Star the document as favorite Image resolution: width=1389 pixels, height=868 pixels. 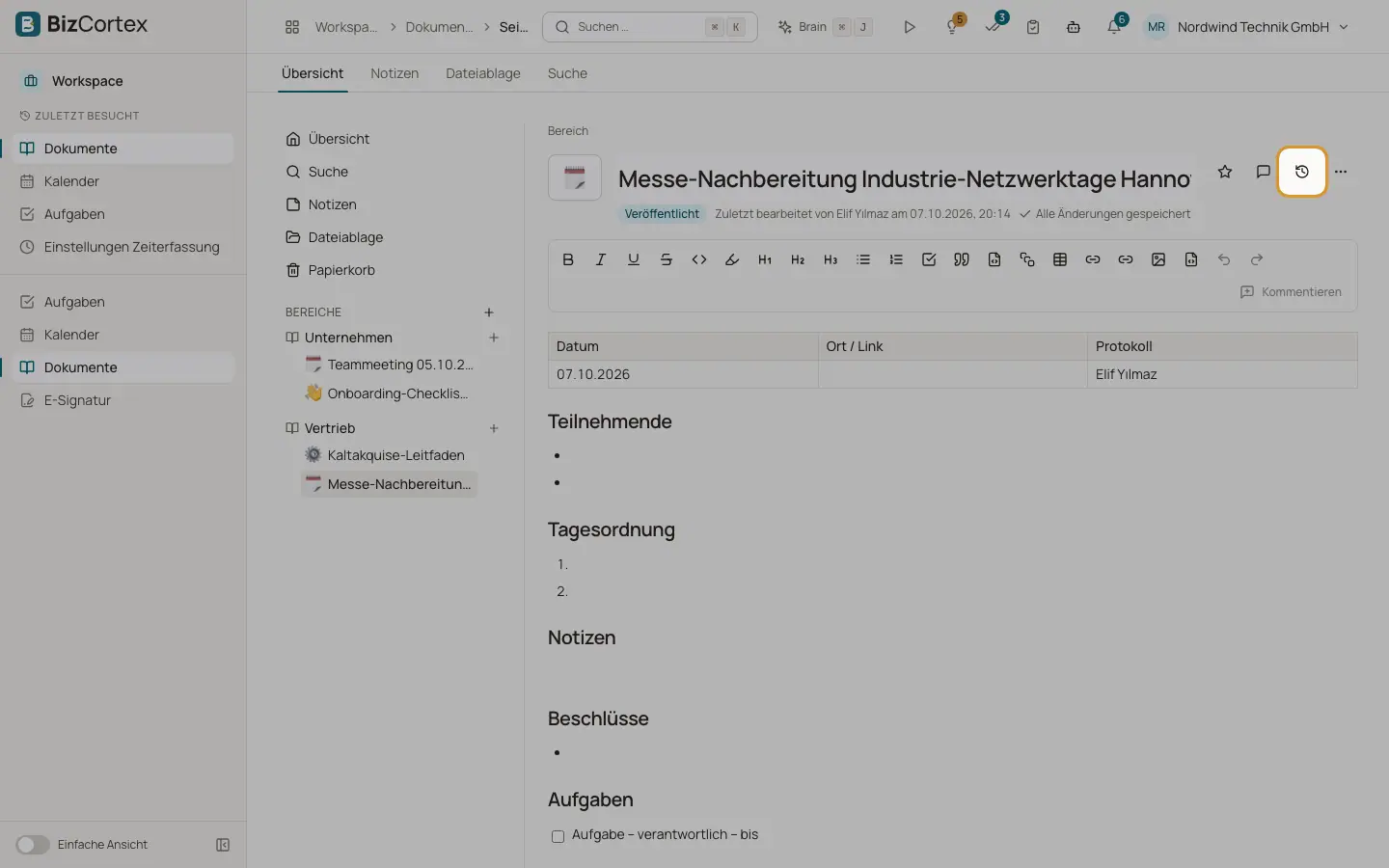(x=1225, y=172)
